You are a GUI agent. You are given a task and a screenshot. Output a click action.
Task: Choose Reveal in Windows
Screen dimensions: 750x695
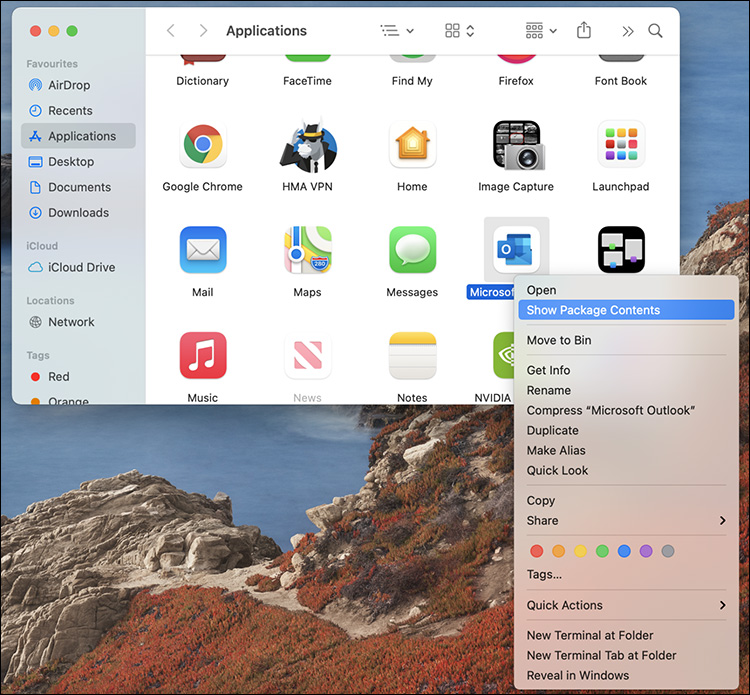[626, 675]
